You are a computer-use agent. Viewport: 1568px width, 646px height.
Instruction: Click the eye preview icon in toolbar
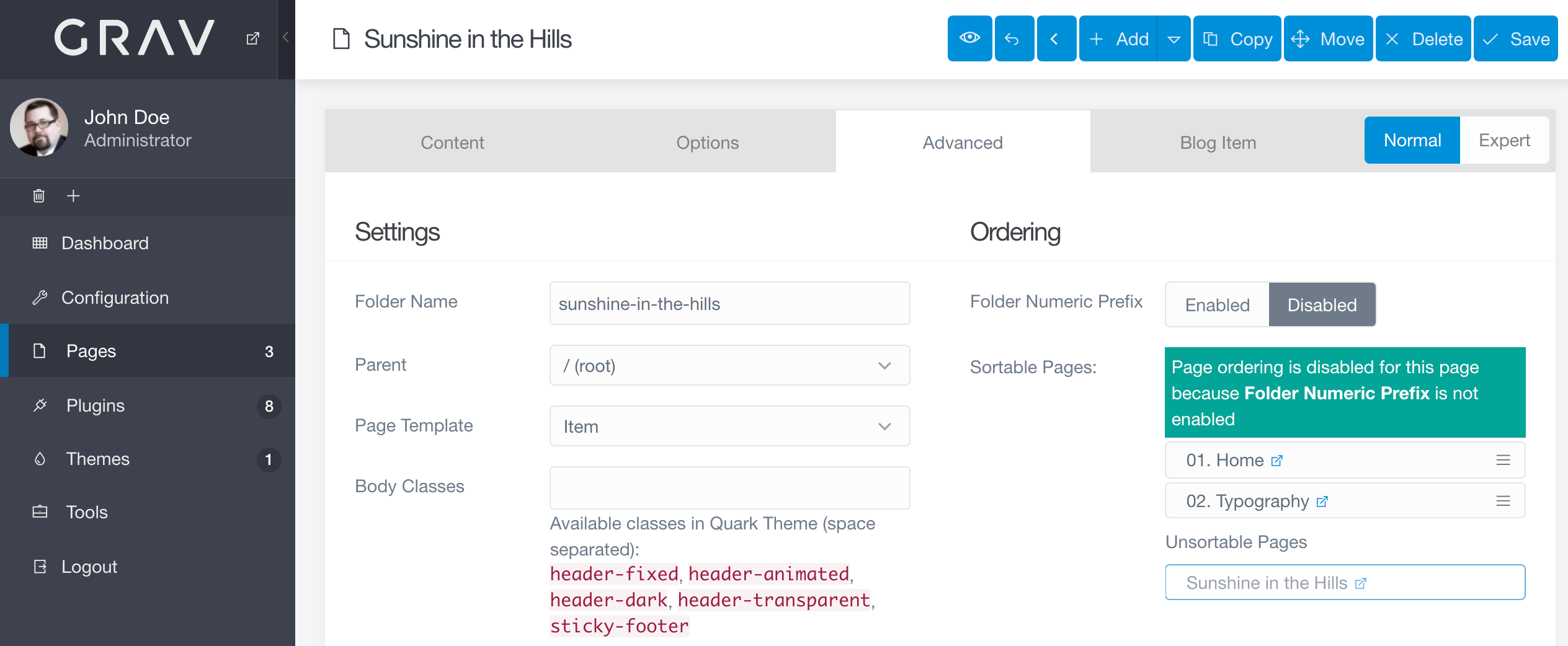click(969, 38)
